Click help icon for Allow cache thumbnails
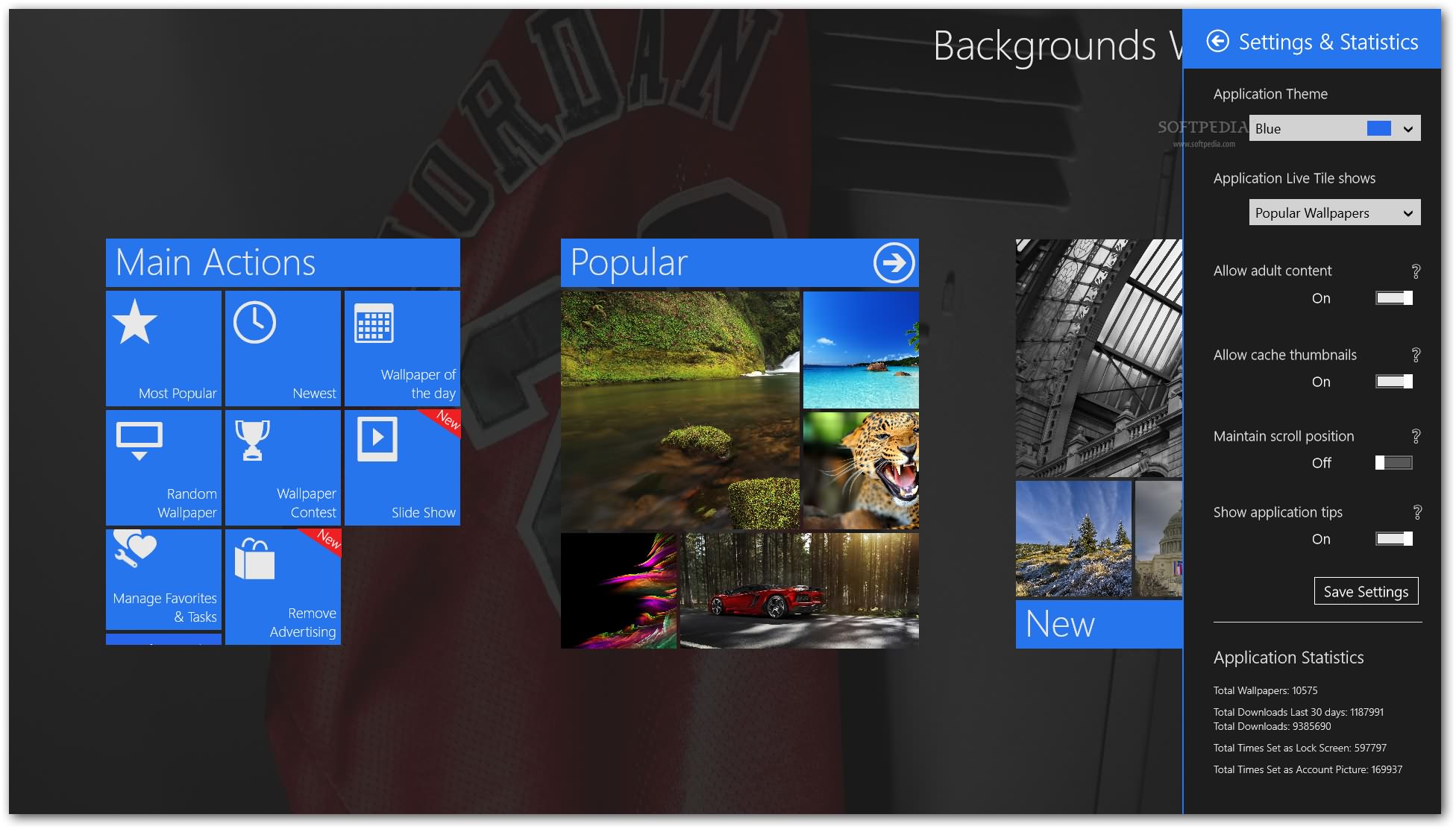The height and width of the screenshot is (829, 1456). click(1416, 355)
